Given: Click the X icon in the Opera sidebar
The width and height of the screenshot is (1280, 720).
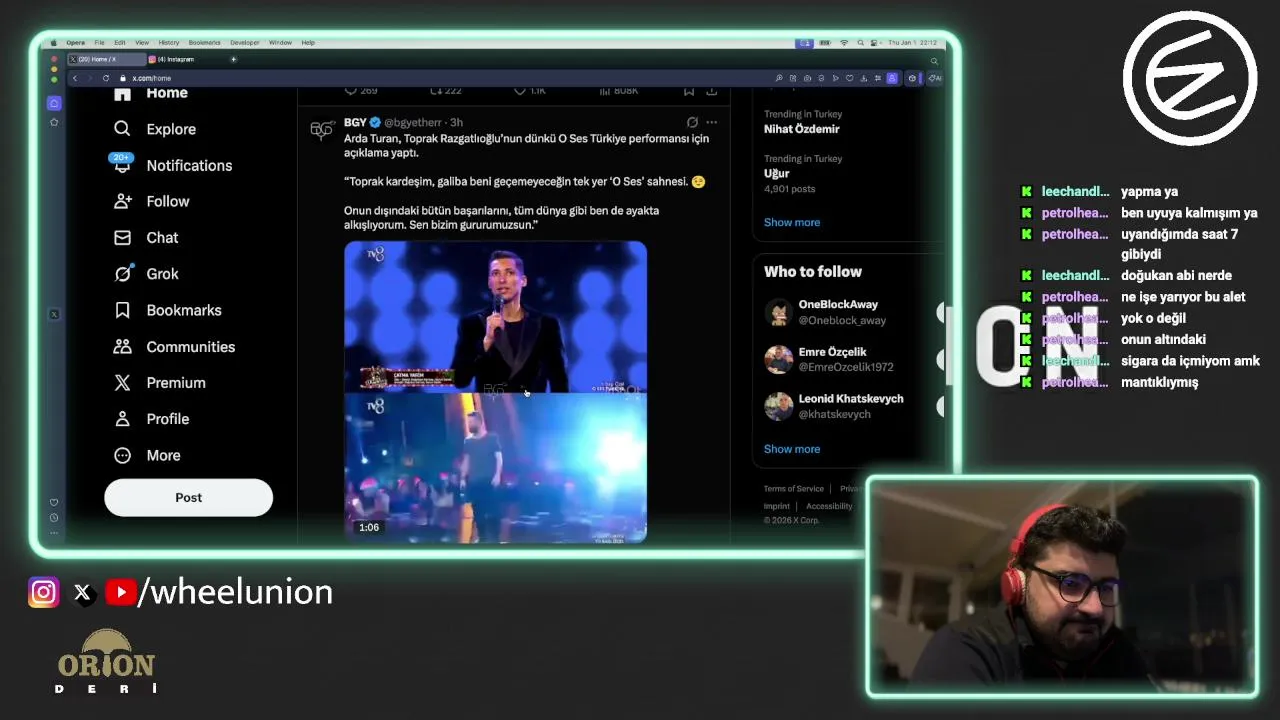Looking at the screenshot, I should point(54,314).
